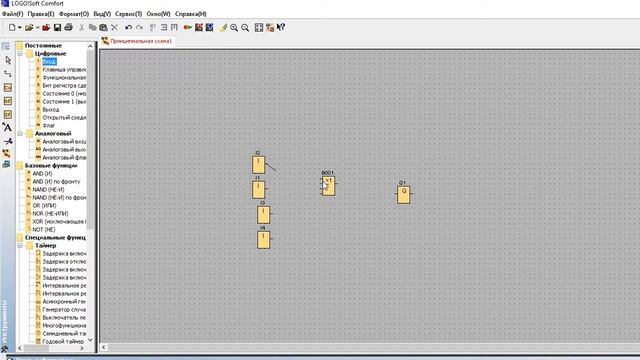The height and width of the screenshot is (360, 640).
Task: Open the Правка menu
Action: [41, 14]
